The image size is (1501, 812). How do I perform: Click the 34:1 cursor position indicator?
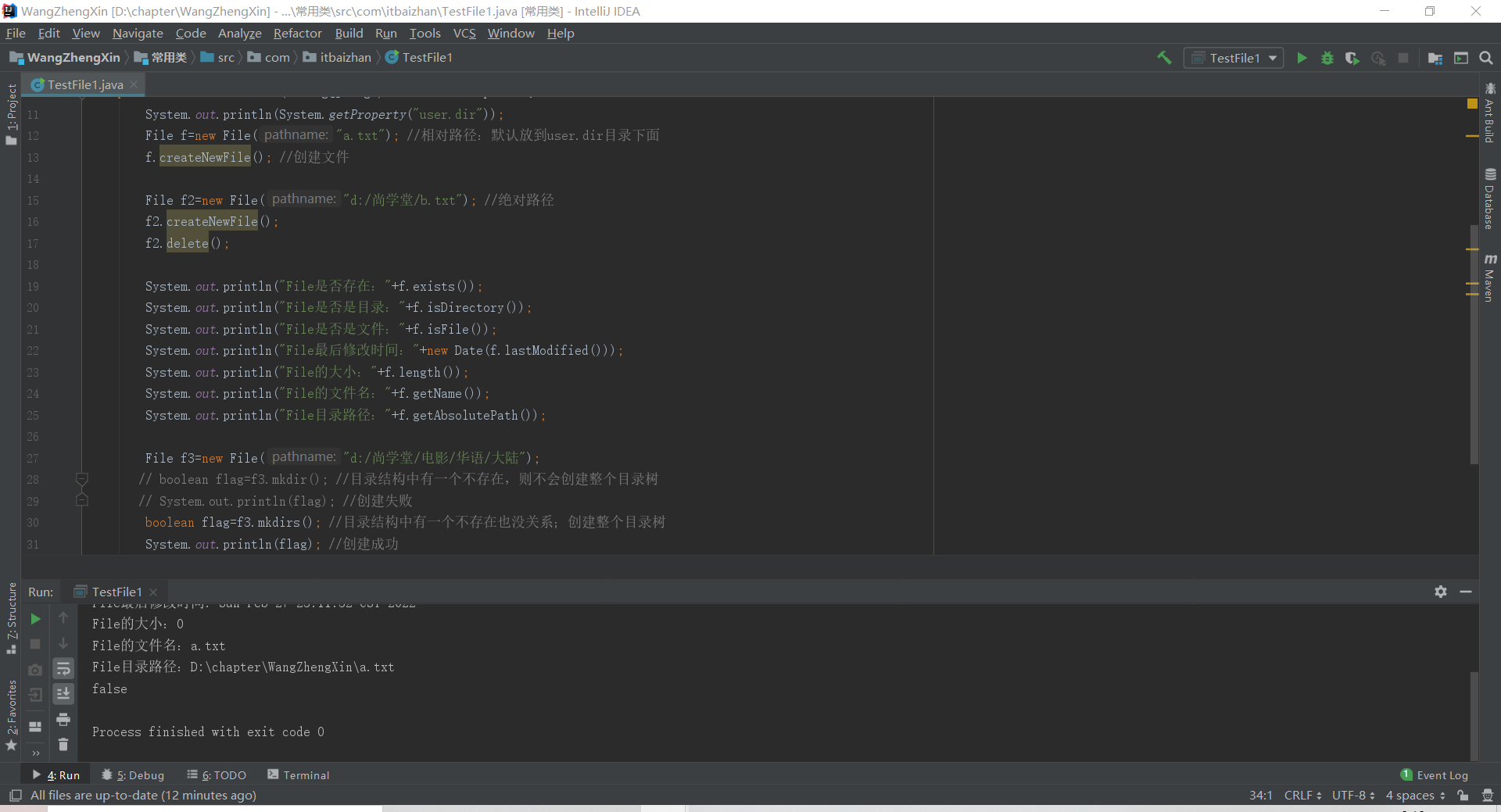[1260, 796]
